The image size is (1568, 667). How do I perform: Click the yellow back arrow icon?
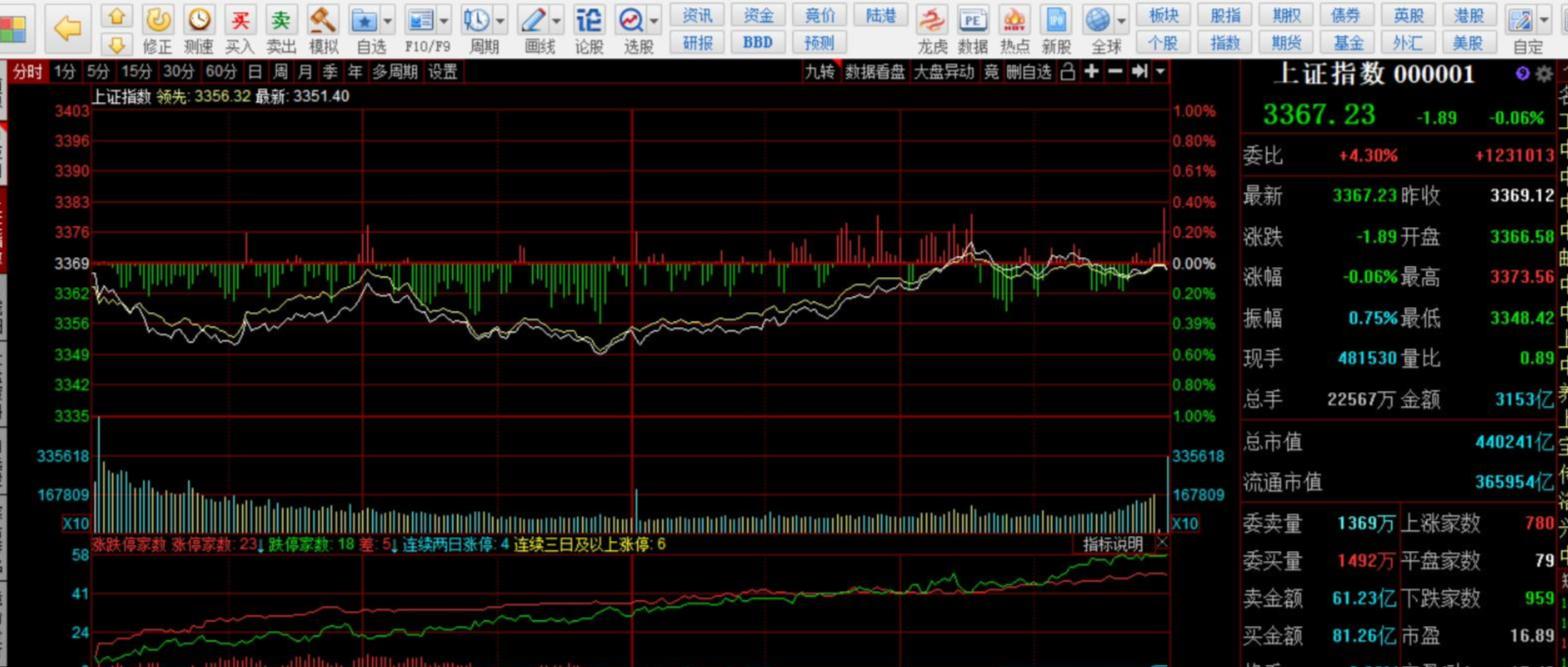[x=67, y=28]
